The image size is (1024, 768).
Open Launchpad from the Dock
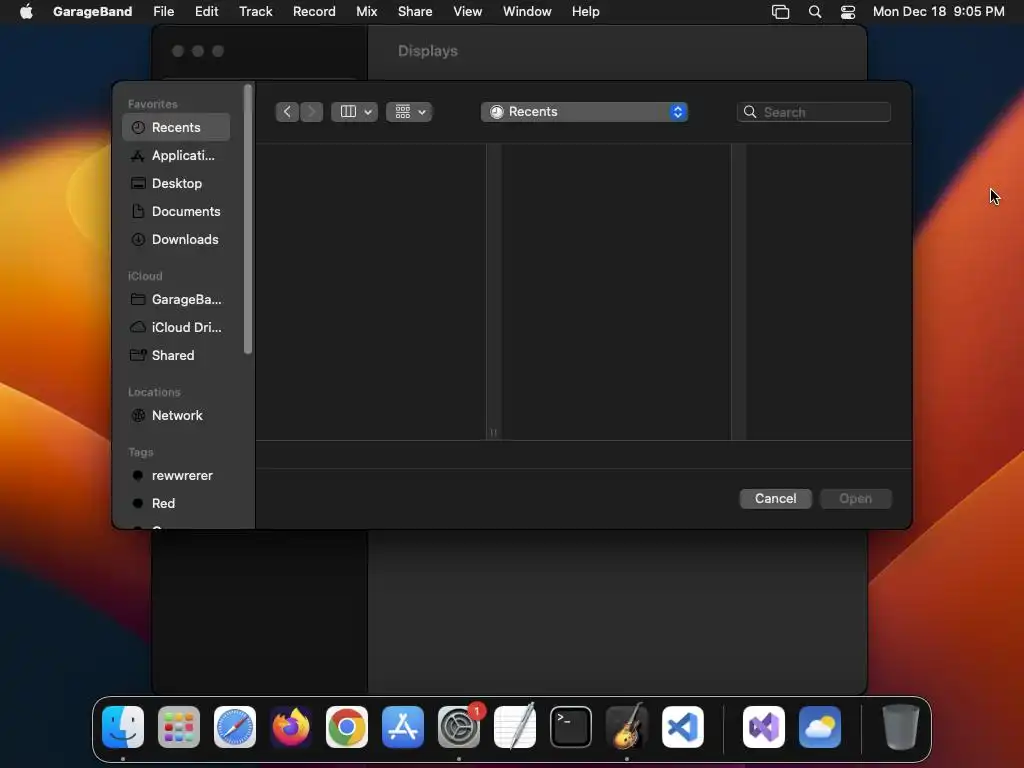(179, 727)
